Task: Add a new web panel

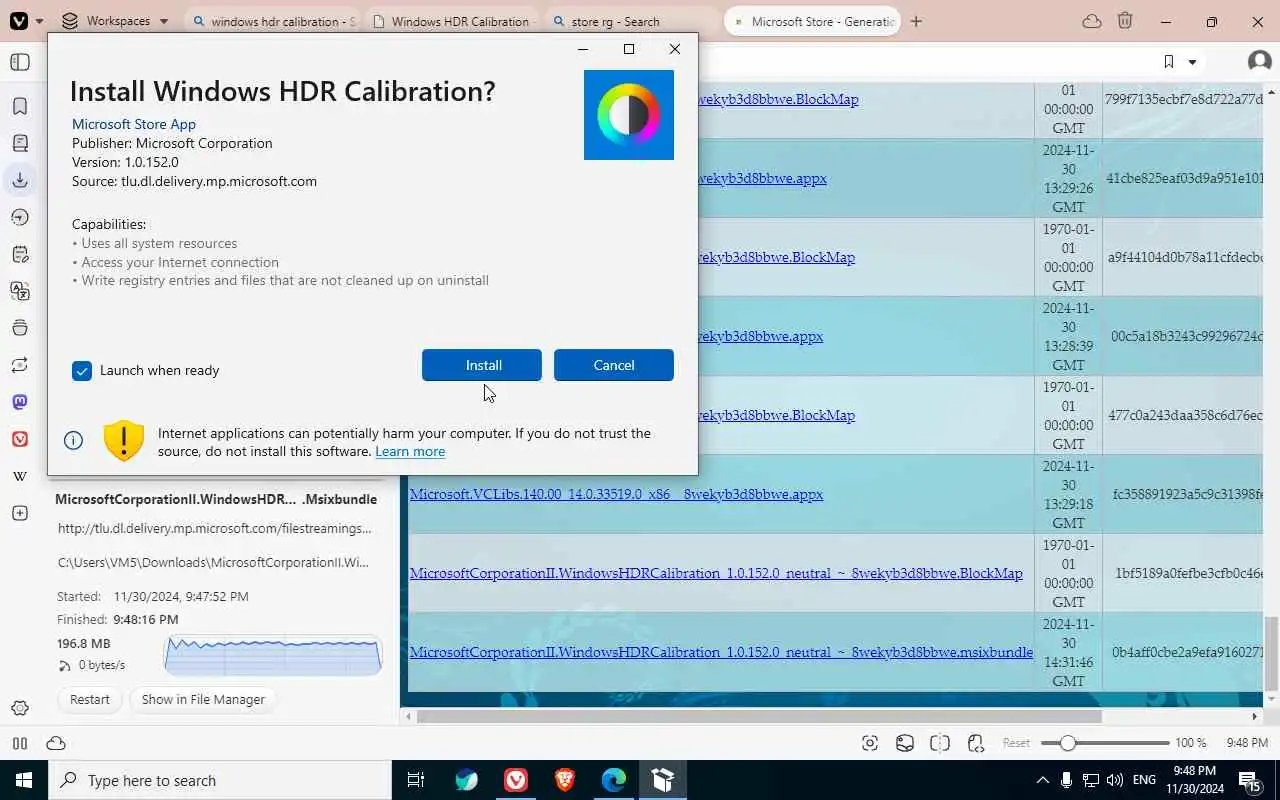Action: tap(20, 513)
